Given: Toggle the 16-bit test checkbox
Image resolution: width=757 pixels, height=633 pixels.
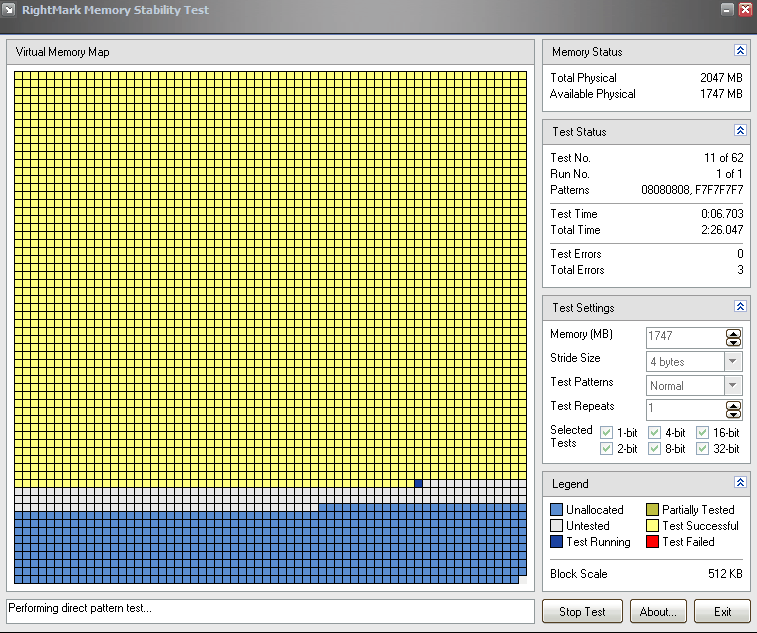Looking at the screenshot, I should (x=702, y=433).
